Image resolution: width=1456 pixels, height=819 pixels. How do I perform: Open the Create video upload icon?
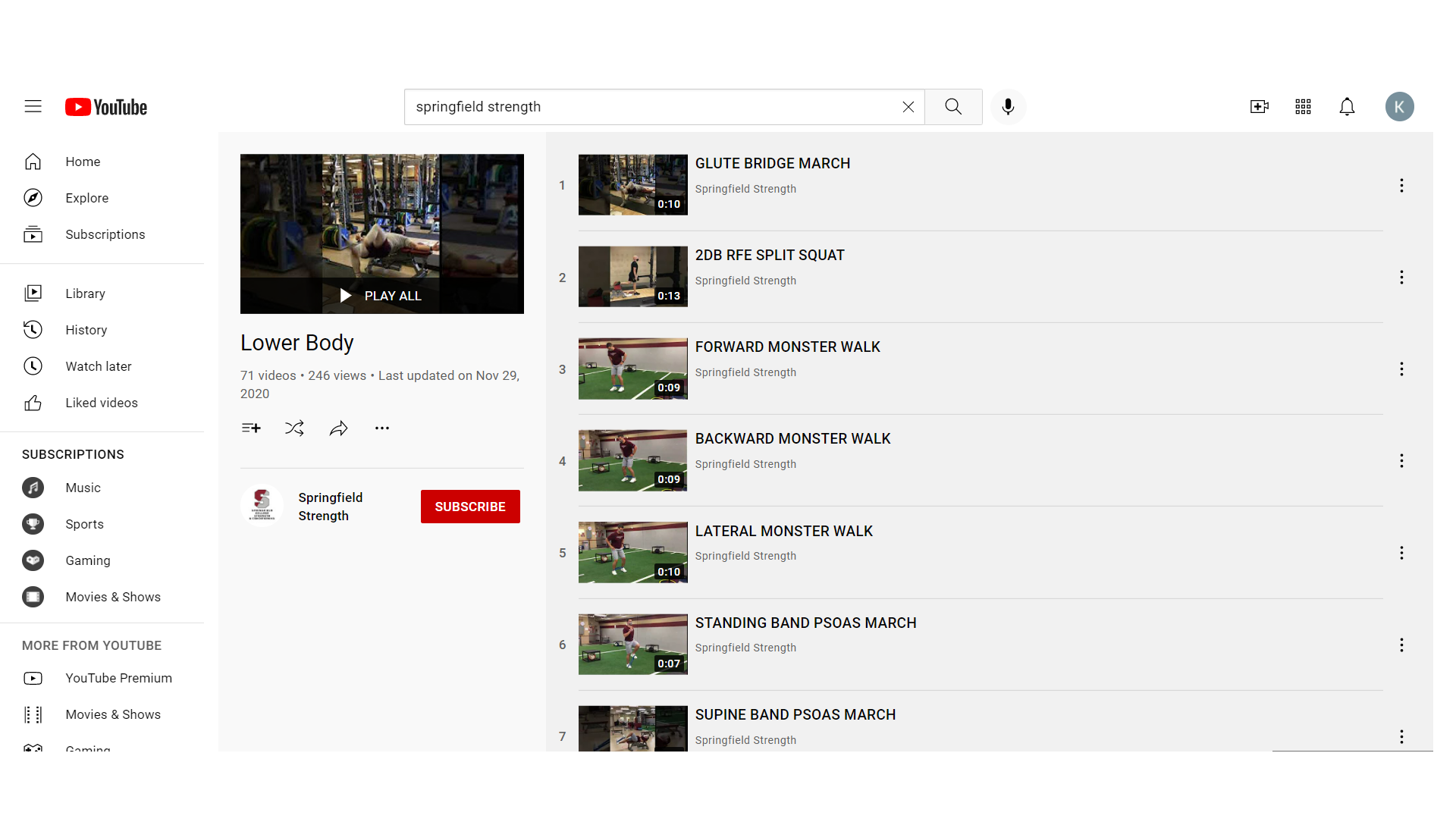pos(1259,106)
